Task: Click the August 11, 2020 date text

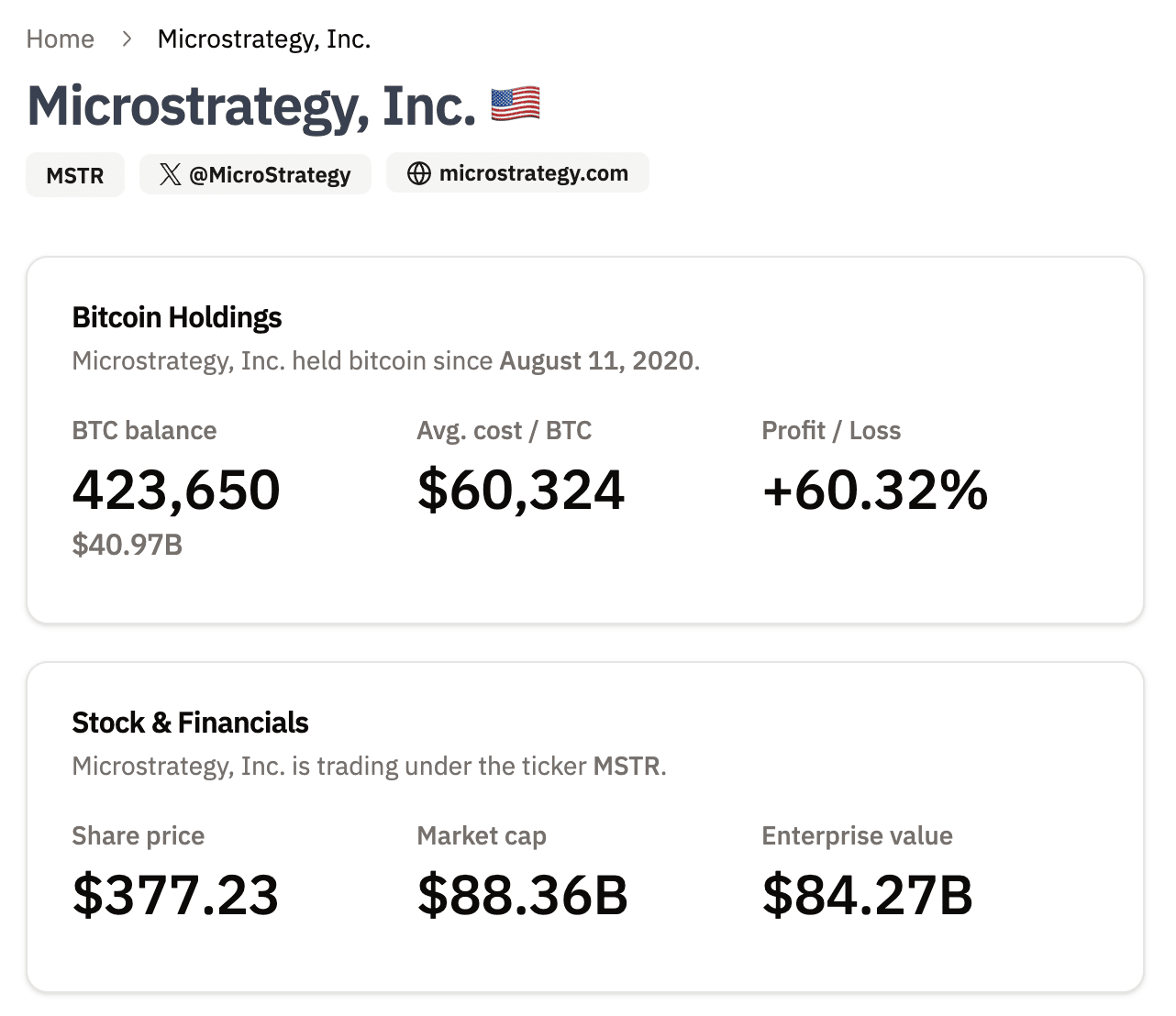Action: coord(596,361)
